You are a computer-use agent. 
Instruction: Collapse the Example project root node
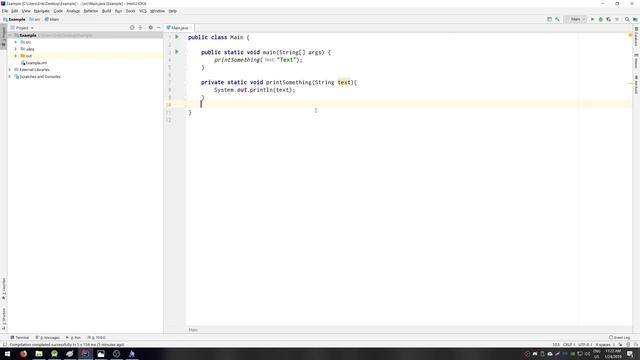pos(10,36)
